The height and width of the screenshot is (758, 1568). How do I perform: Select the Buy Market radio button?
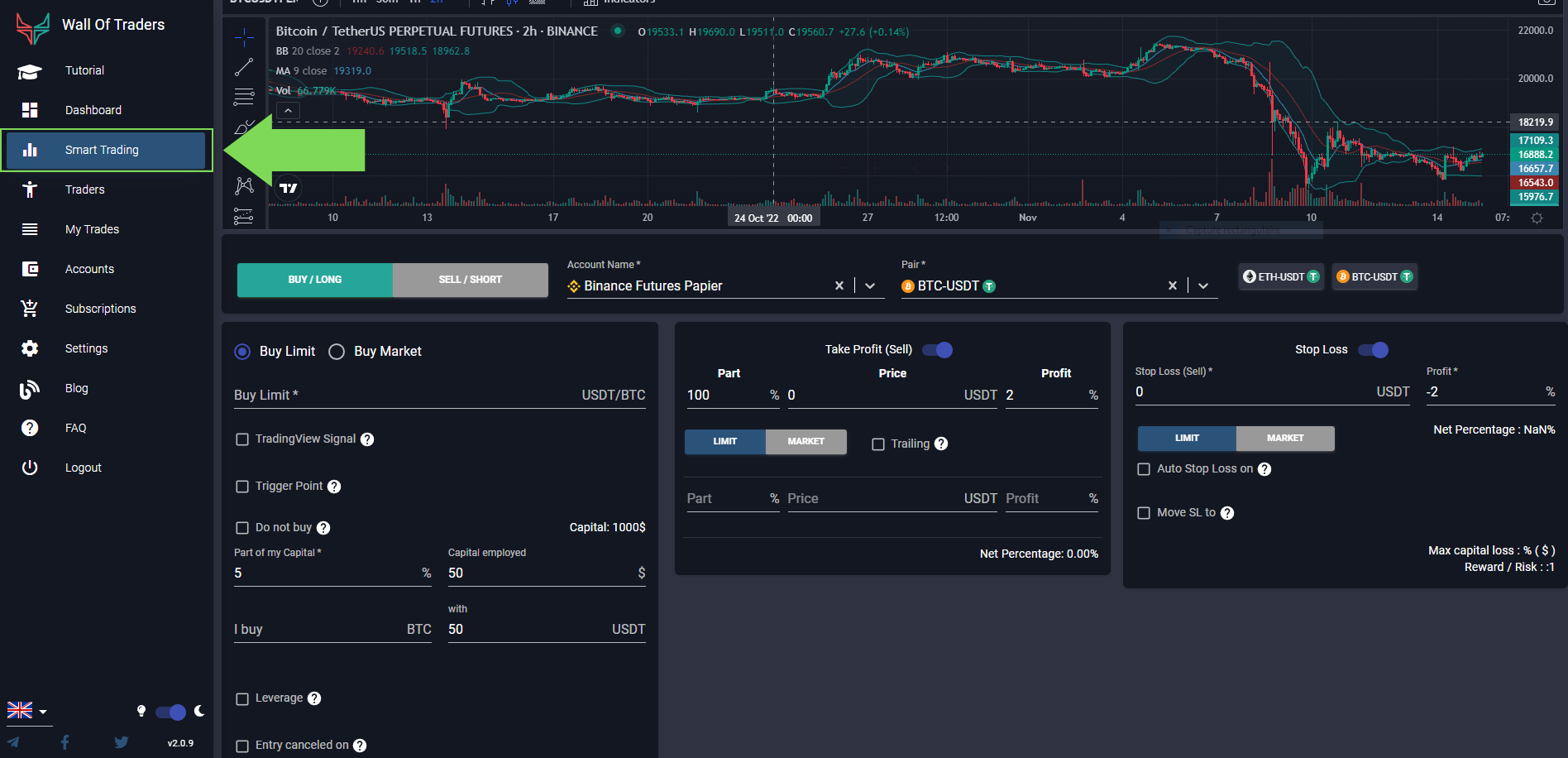(337, 351)
